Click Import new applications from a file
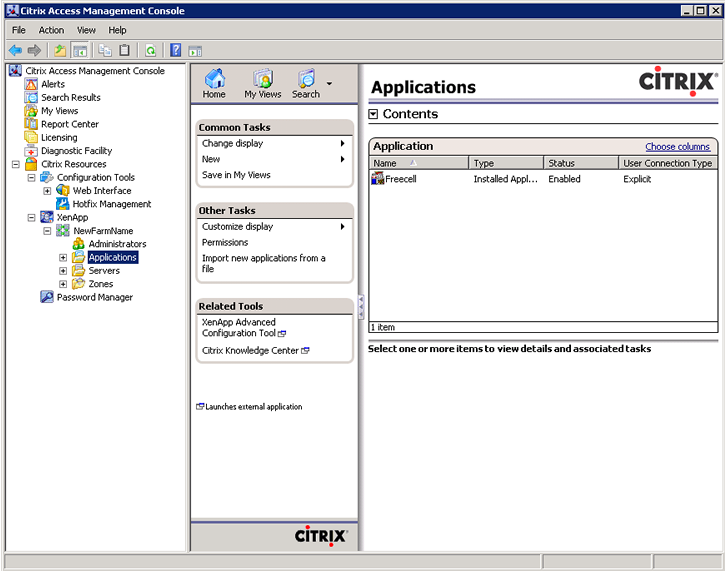725x571 pixels. (264, 263)
